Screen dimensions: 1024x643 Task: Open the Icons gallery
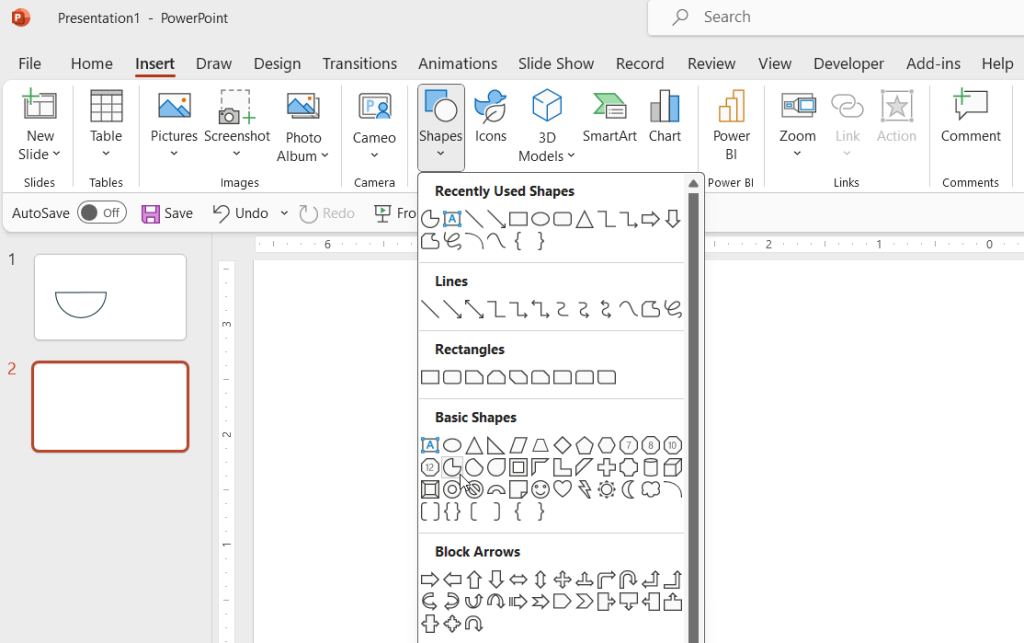(490, 120)
